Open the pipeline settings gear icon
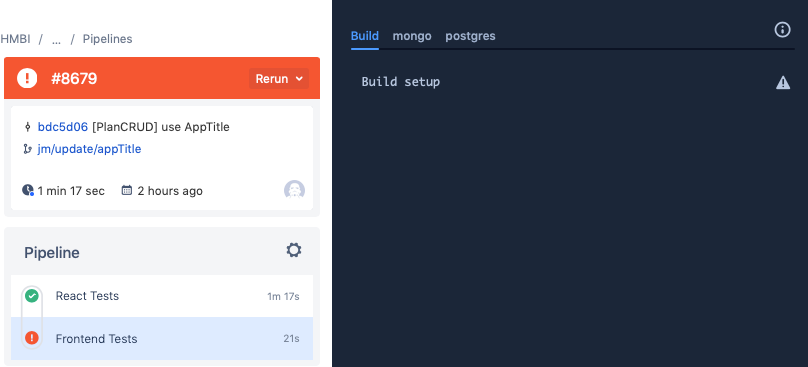Image resolution: width=808 pixels, height=367 pixels. [294, 251]
